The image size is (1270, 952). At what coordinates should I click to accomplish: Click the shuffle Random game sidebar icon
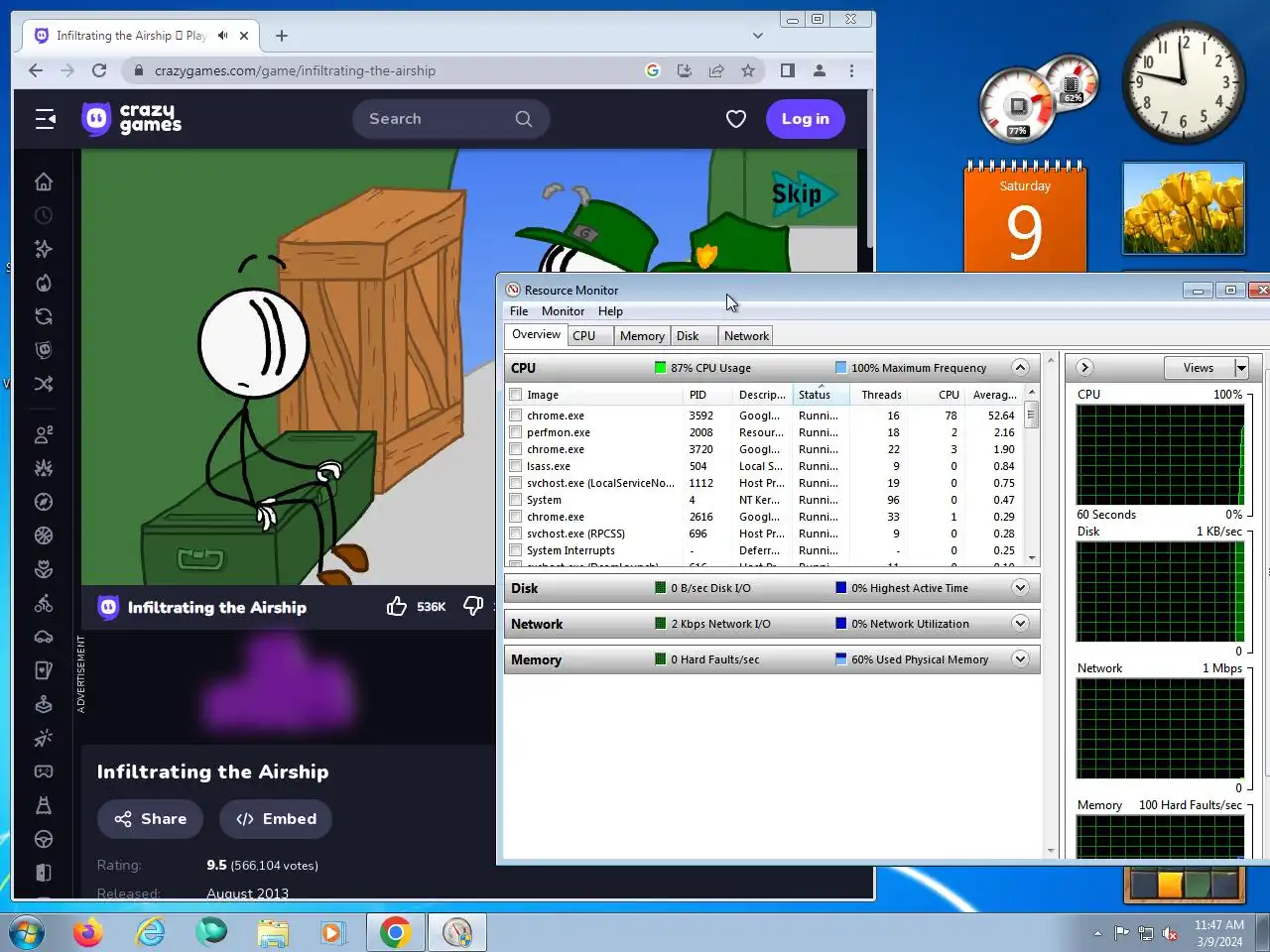tap(44, 384)
